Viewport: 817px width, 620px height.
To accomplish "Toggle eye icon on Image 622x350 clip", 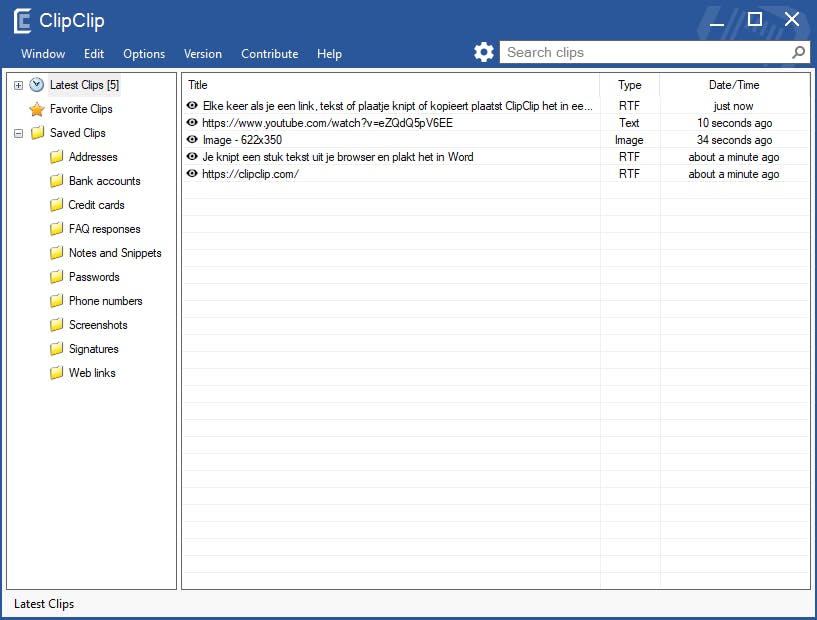I will pos(192,140).
